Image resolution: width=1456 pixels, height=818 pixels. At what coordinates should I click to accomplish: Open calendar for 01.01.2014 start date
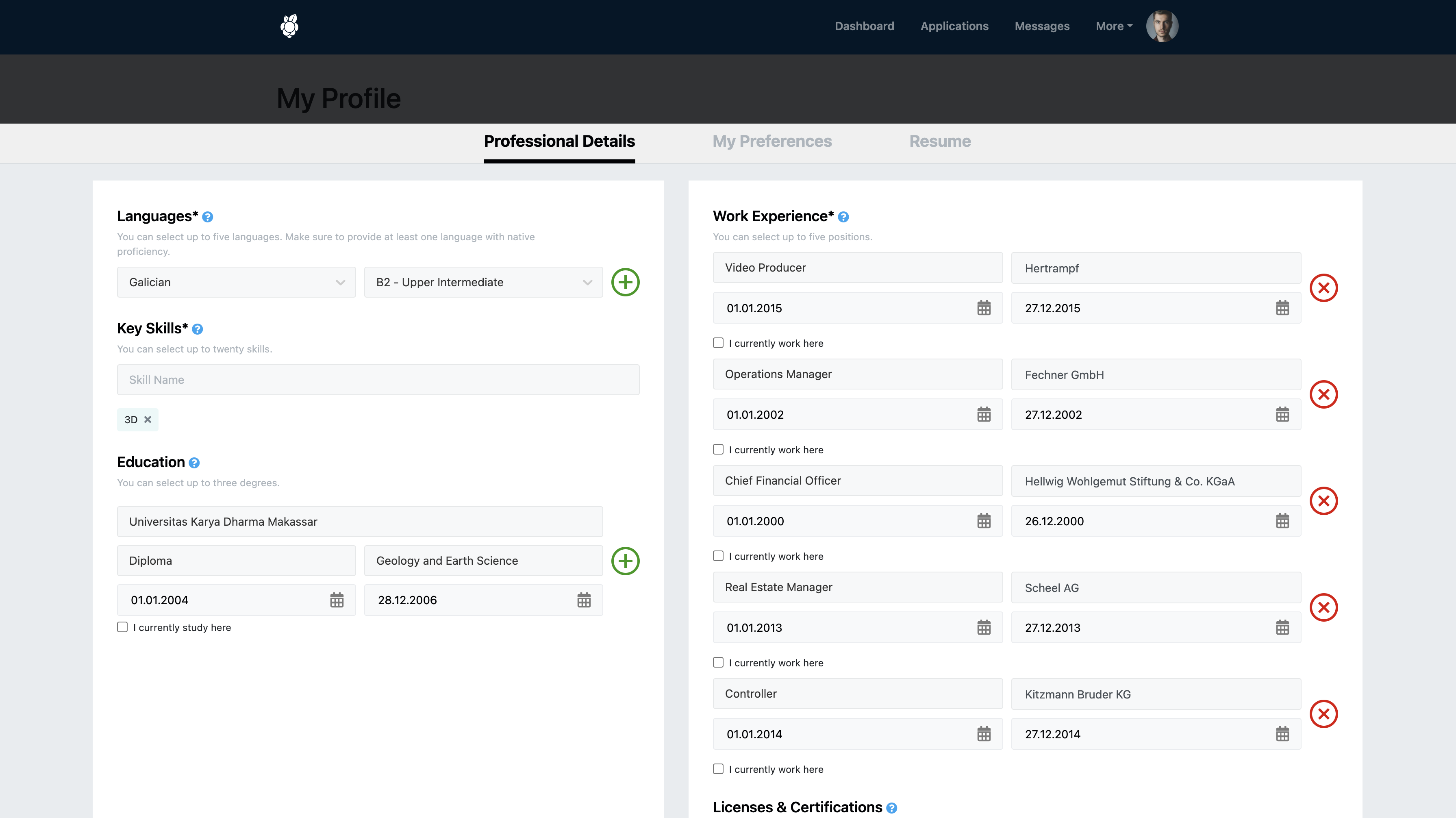point(984,734)
